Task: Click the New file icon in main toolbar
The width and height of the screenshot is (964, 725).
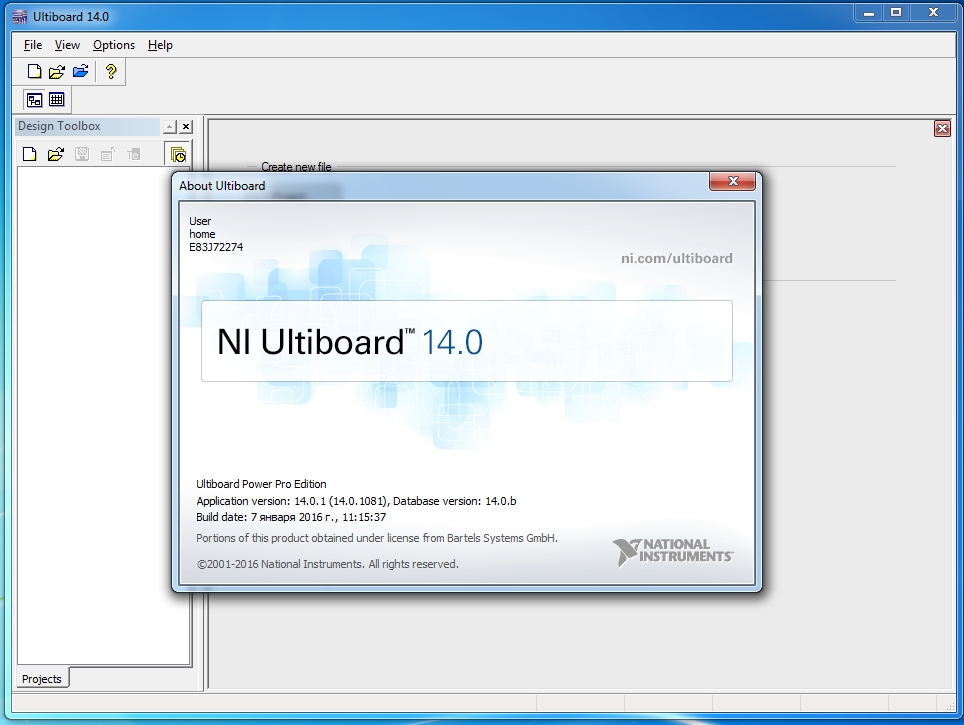Action: 34,71
